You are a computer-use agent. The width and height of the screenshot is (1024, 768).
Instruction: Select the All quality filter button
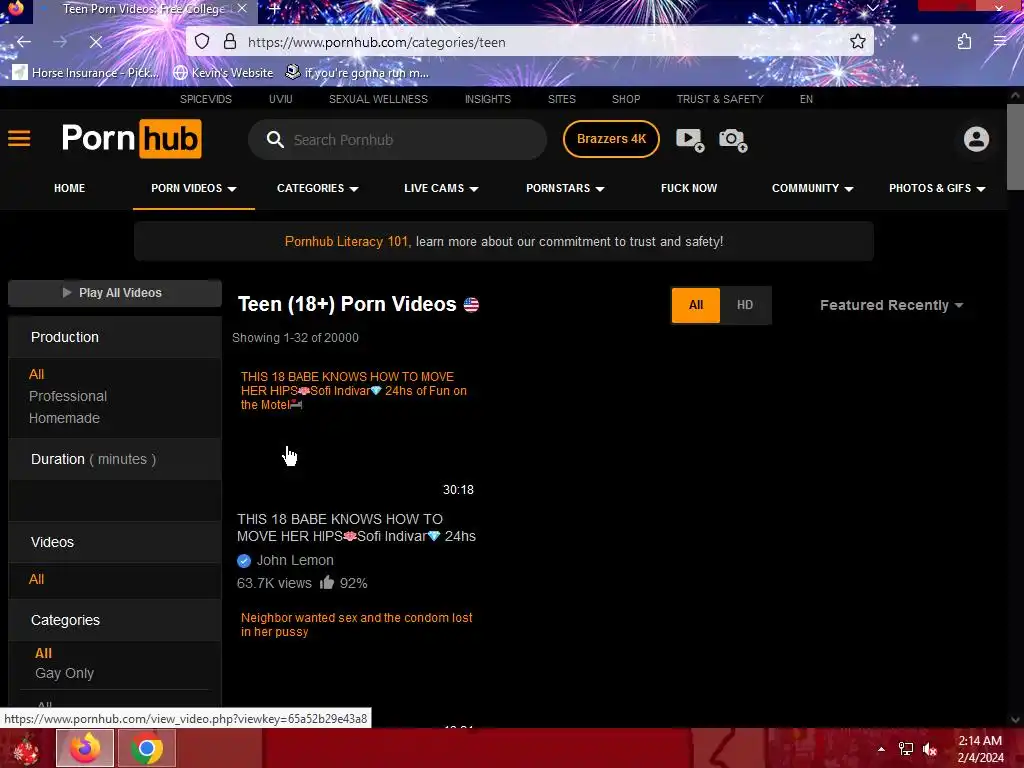(696, 305)
